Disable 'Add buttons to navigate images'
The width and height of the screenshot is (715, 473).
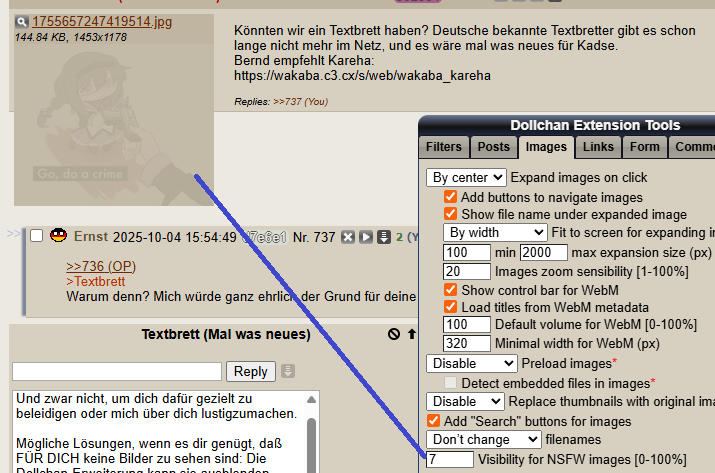coord(450,197)
